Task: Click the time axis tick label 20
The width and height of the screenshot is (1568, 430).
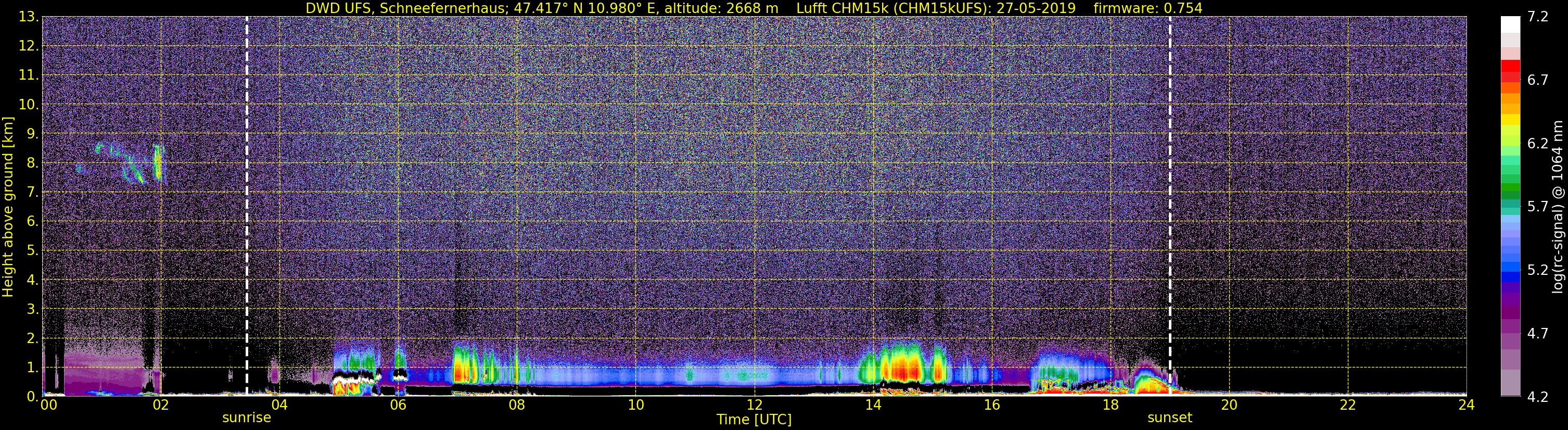Action: [1229, 406]
